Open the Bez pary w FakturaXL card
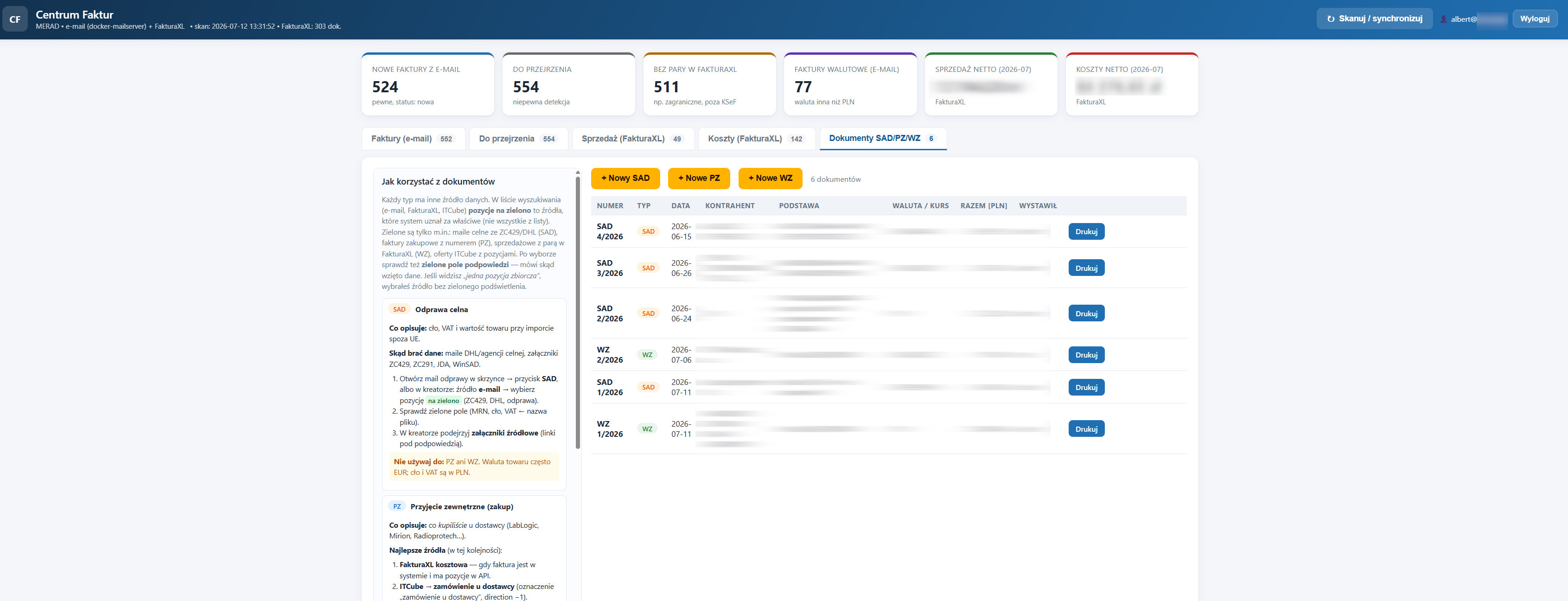Screen dimensions: 1568x601 (709, 84)
